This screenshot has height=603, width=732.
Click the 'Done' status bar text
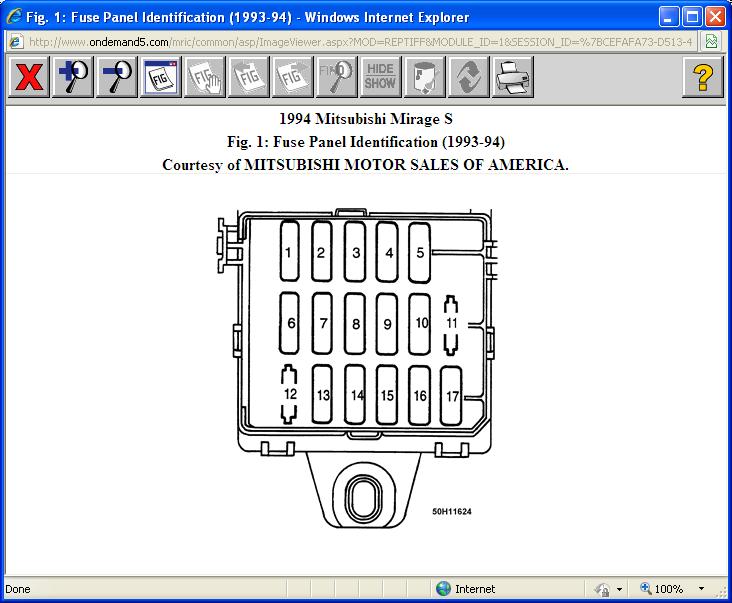[x=18, y=589]
